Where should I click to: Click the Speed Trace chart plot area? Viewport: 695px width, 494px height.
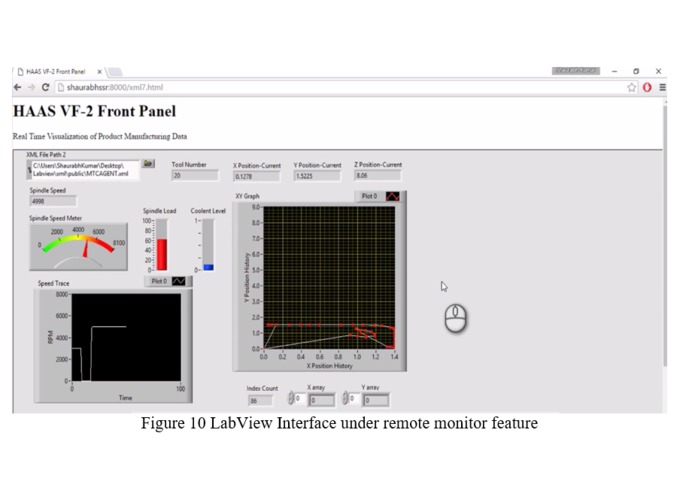click(126, 337)
